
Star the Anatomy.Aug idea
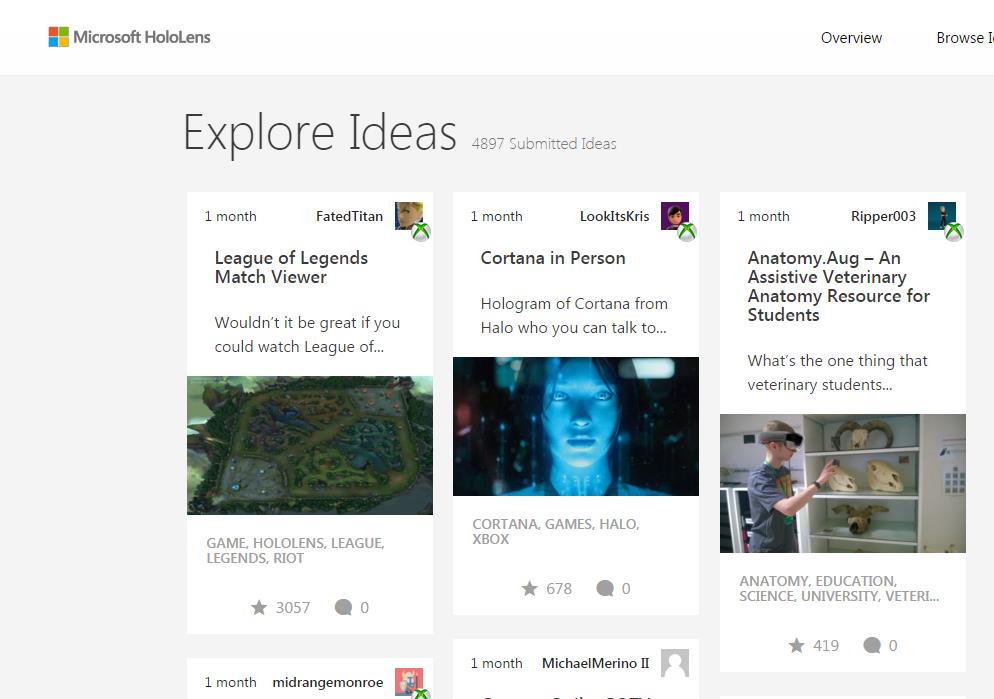point(796,646)
